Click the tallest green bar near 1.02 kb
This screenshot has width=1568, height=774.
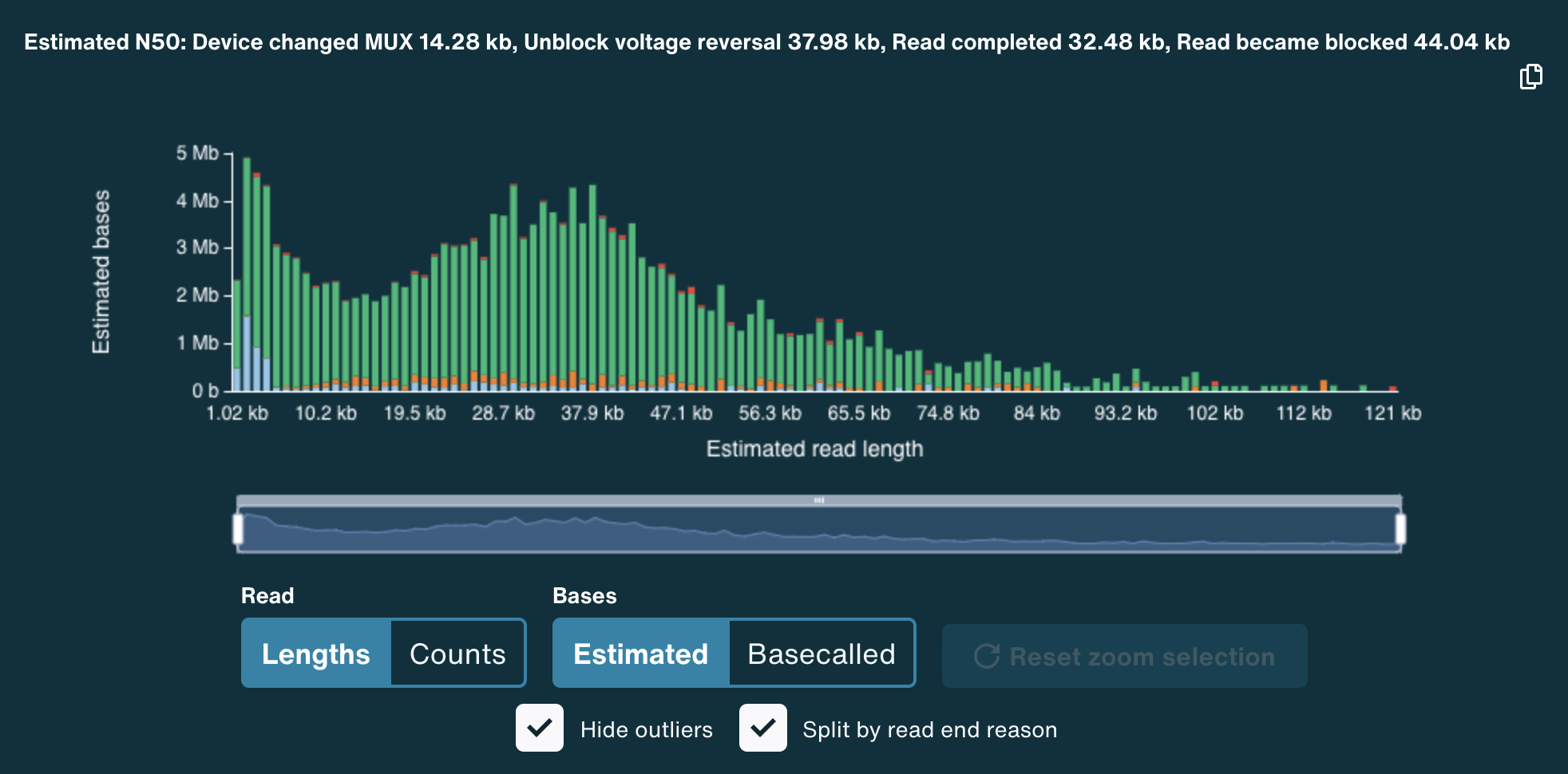coord(247,239)
